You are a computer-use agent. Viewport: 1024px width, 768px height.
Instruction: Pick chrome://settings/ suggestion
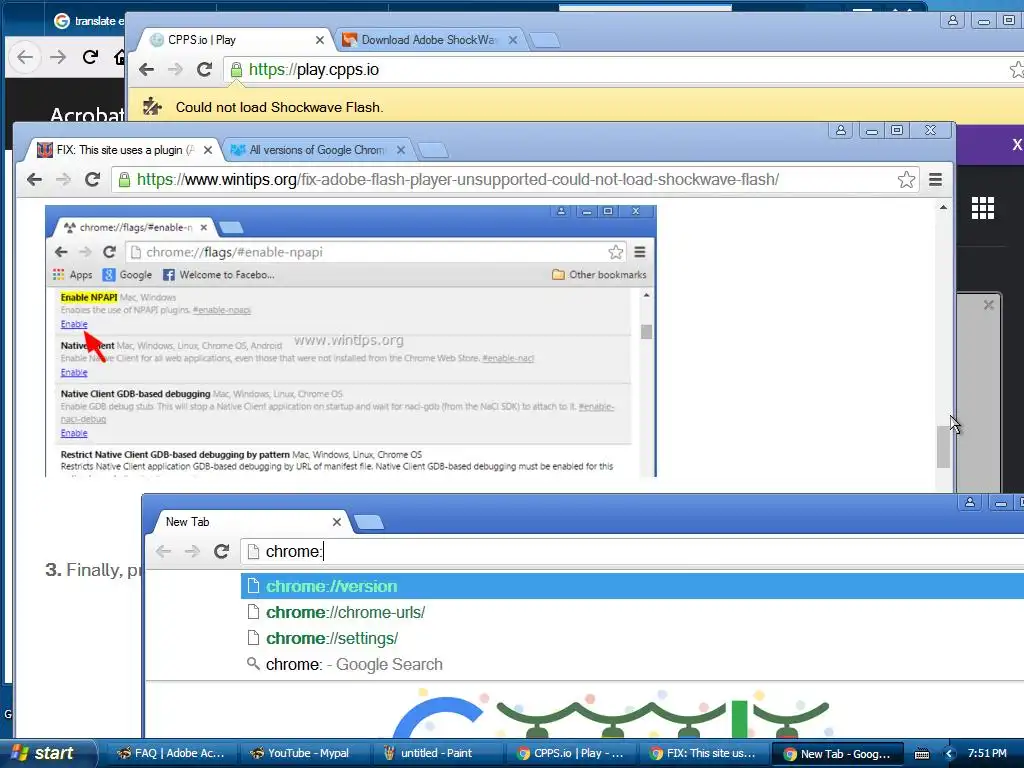click(x=632, y=639)
